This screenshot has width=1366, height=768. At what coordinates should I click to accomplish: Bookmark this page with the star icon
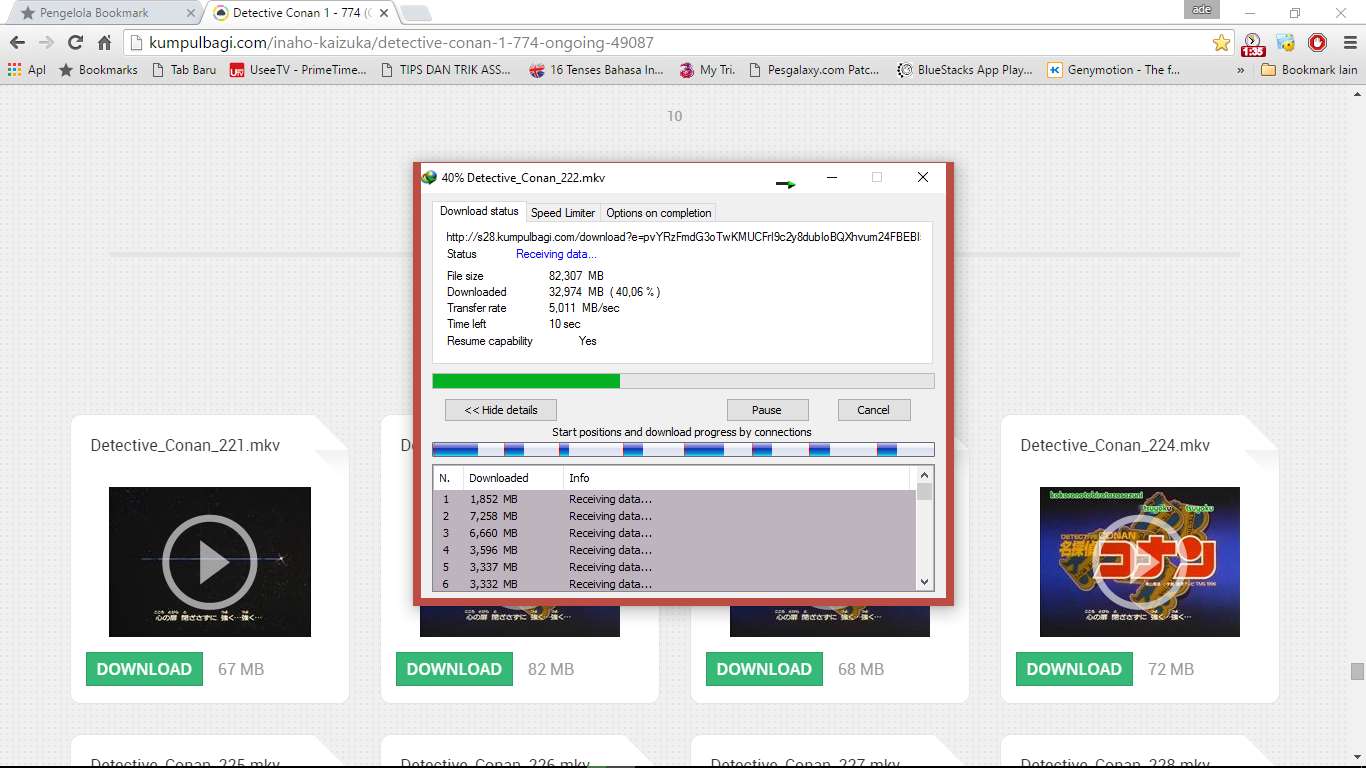tap(1221, 43)
